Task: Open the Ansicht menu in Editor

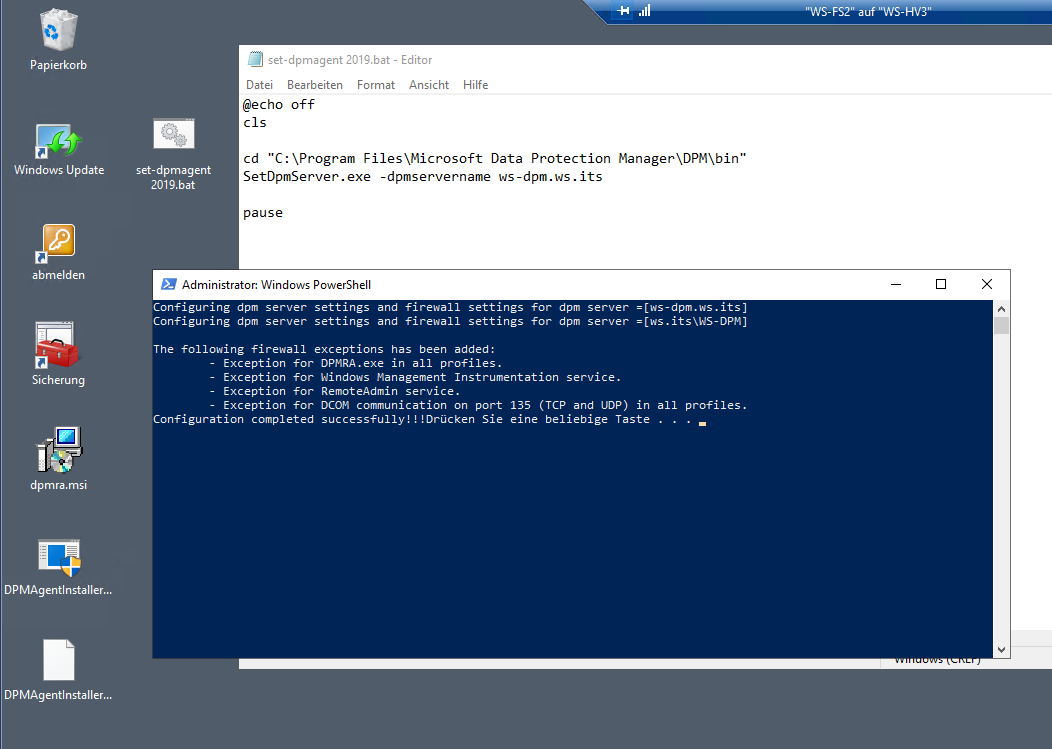Action: click(429, 85)
